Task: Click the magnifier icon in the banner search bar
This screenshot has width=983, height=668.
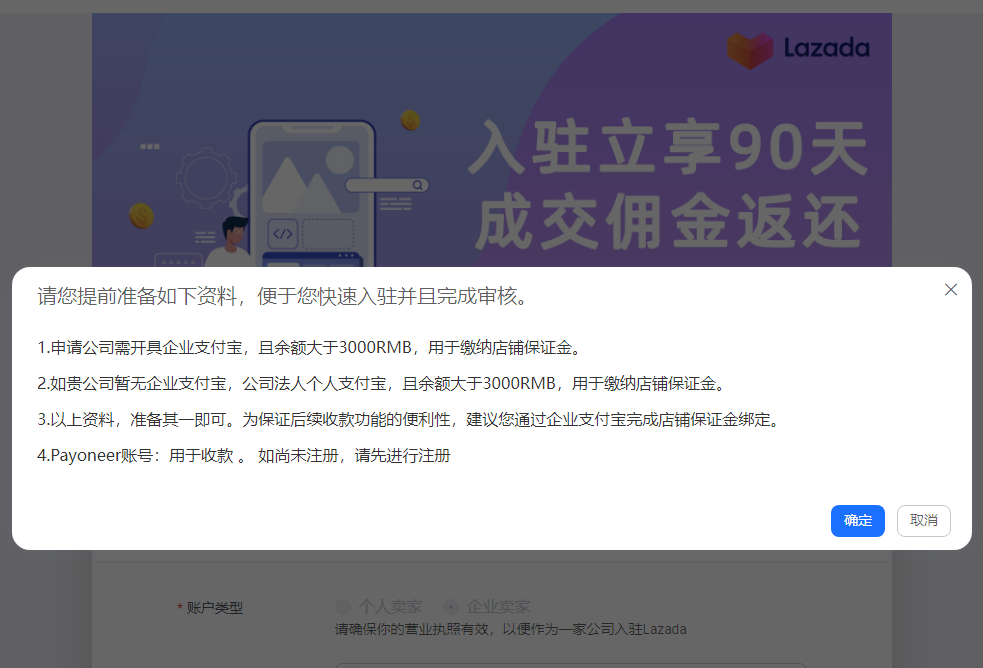Action: 417,185
